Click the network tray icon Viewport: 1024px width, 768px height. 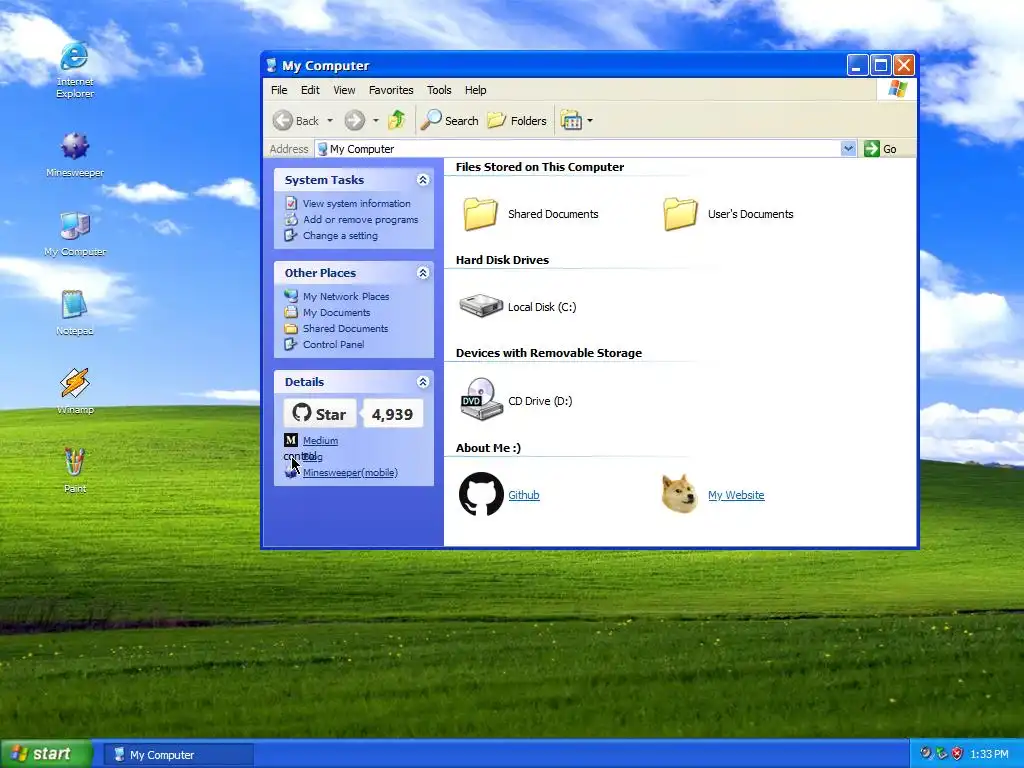pos(941,754)
